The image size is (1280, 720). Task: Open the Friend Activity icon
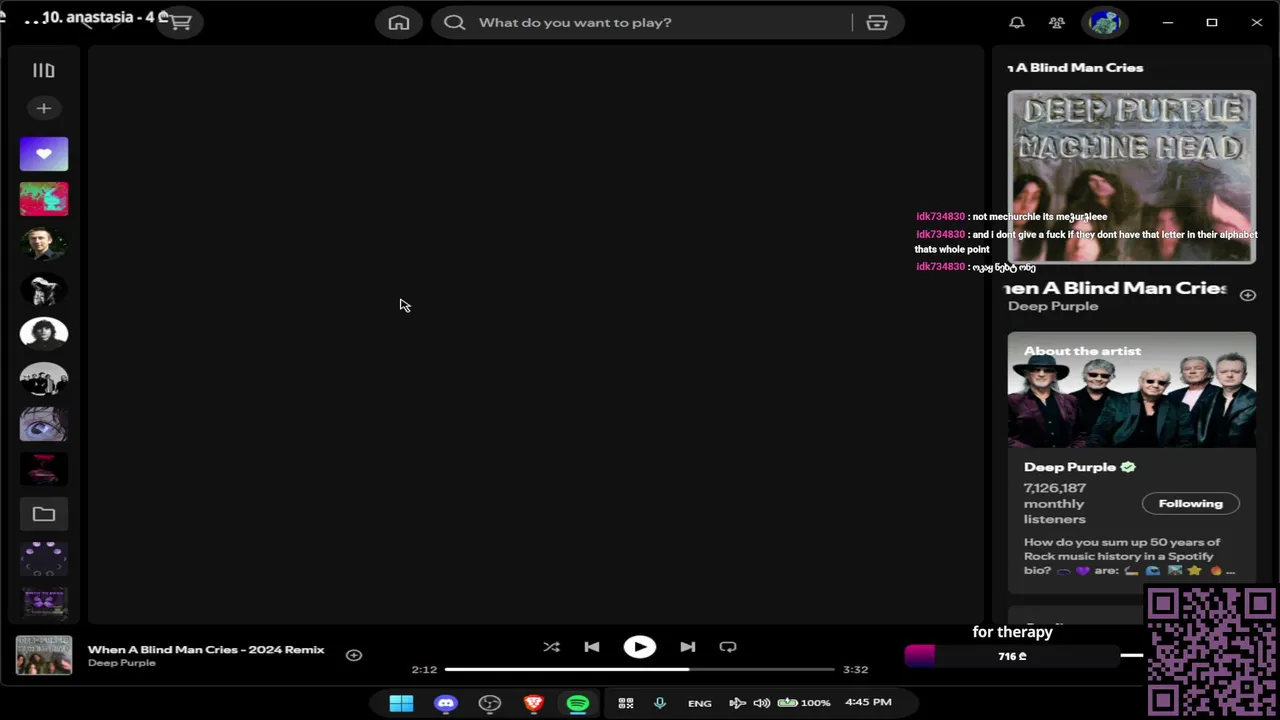point(1057,22)
